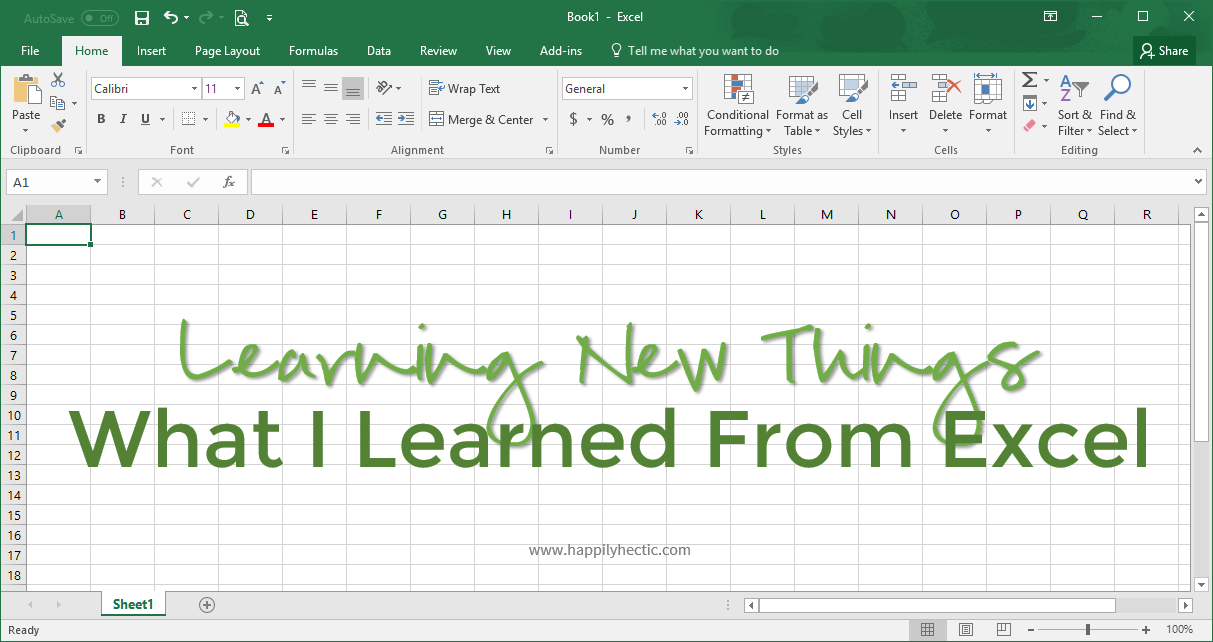Click the Center align icon
The height and width of the screenshot is (642, 1213).
point(331,119)
